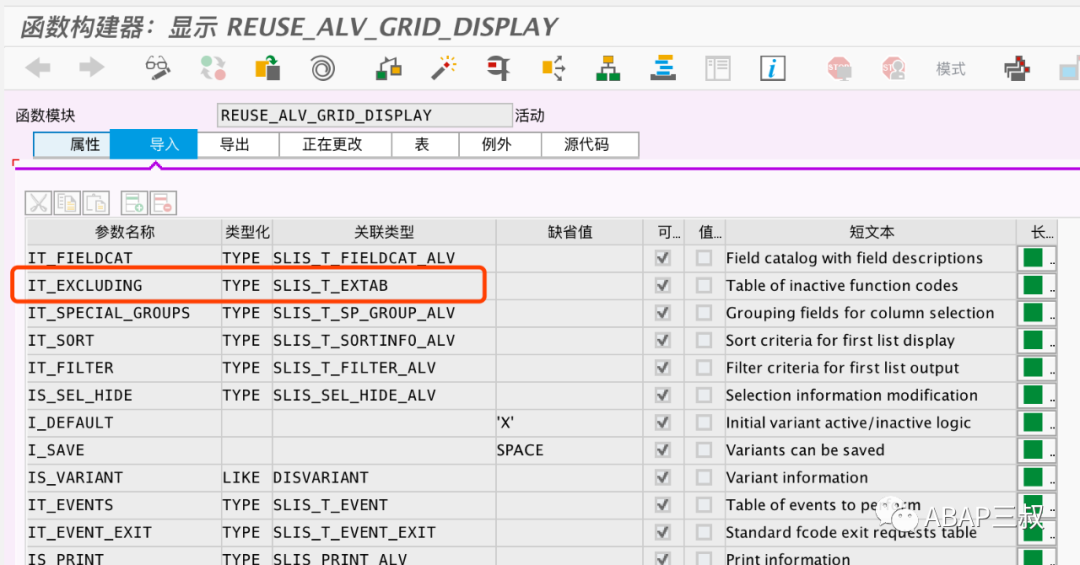The image size is (1080, 565).
Task: Click the Set/Delete Breakpoint stop icon
Action: (x=839, y=68)
